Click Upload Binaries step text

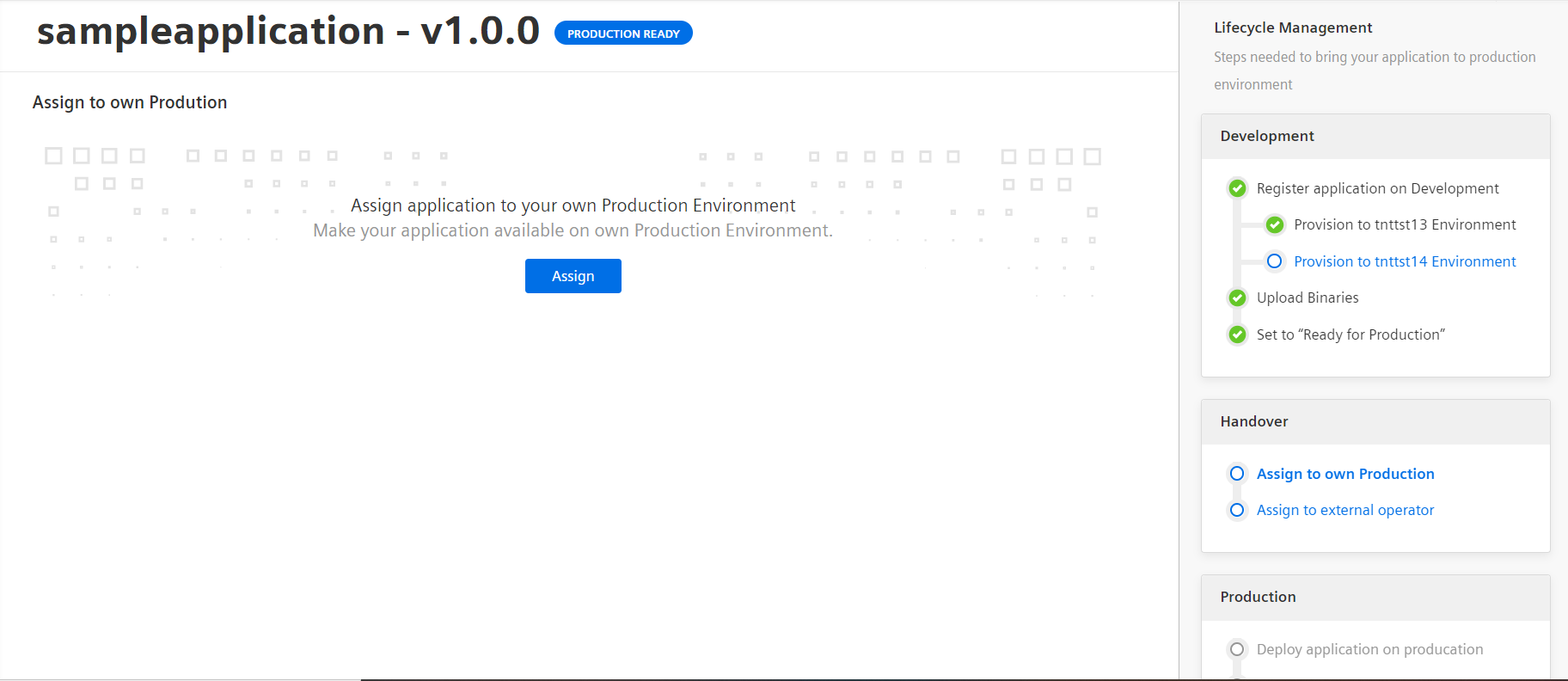pos(1308,298)
